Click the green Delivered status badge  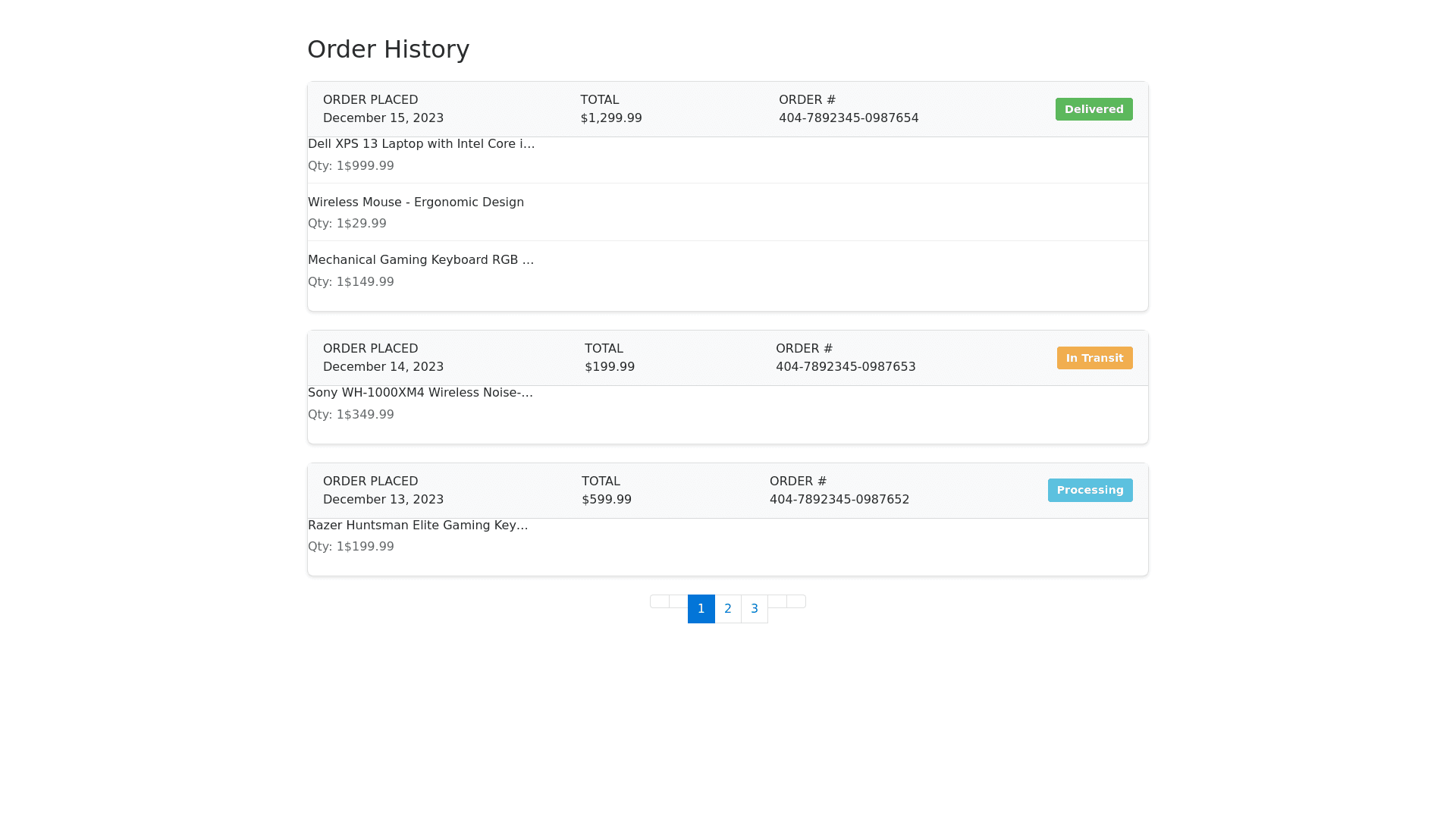click(x=1094, y=109)
